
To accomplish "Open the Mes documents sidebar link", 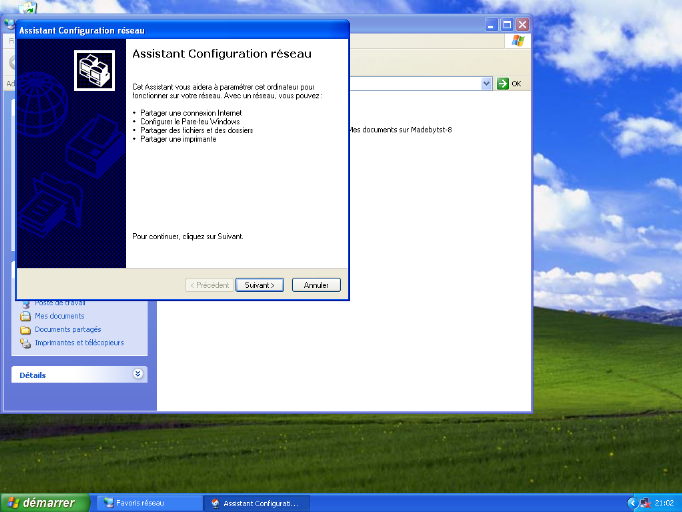I will [x=59, y=316].
